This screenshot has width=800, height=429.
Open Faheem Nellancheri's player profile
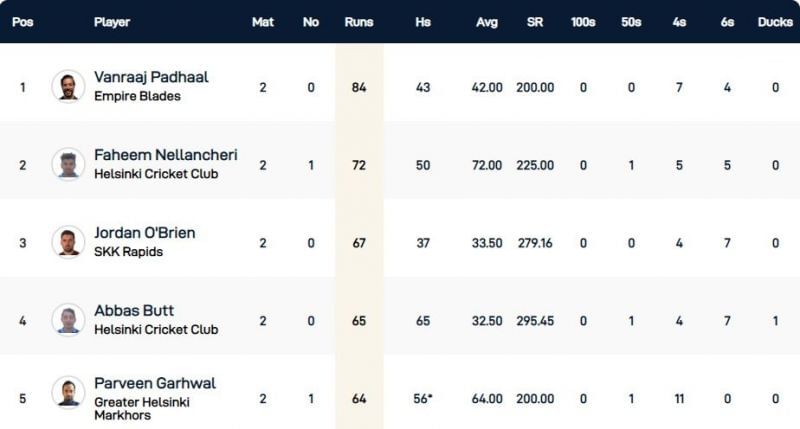165,155
